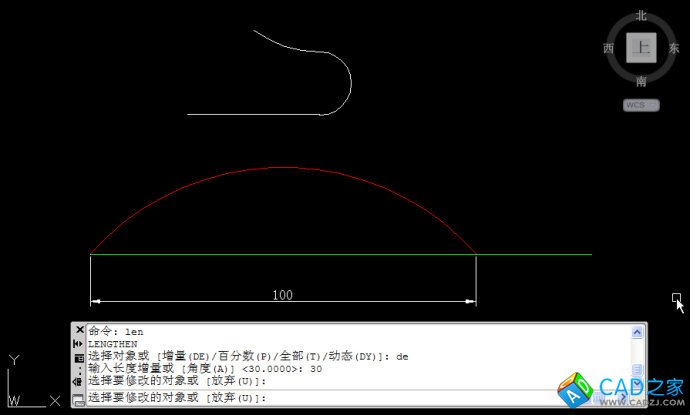The width and height of the screenshot is (690, 415).
Task: Click the command line input field
Action: click(400, 398)
